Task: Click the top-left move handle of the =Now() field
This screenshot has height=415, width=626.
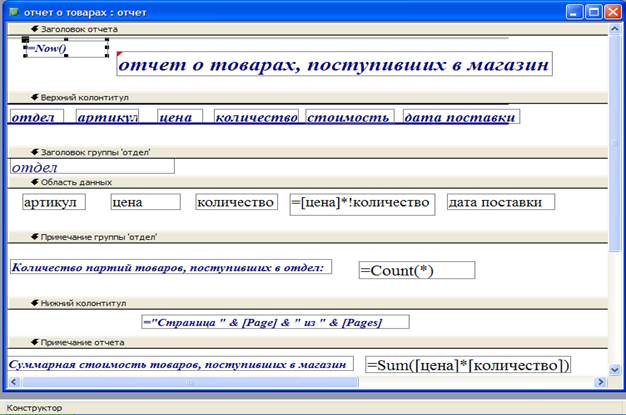Action: tap(26, 40)
